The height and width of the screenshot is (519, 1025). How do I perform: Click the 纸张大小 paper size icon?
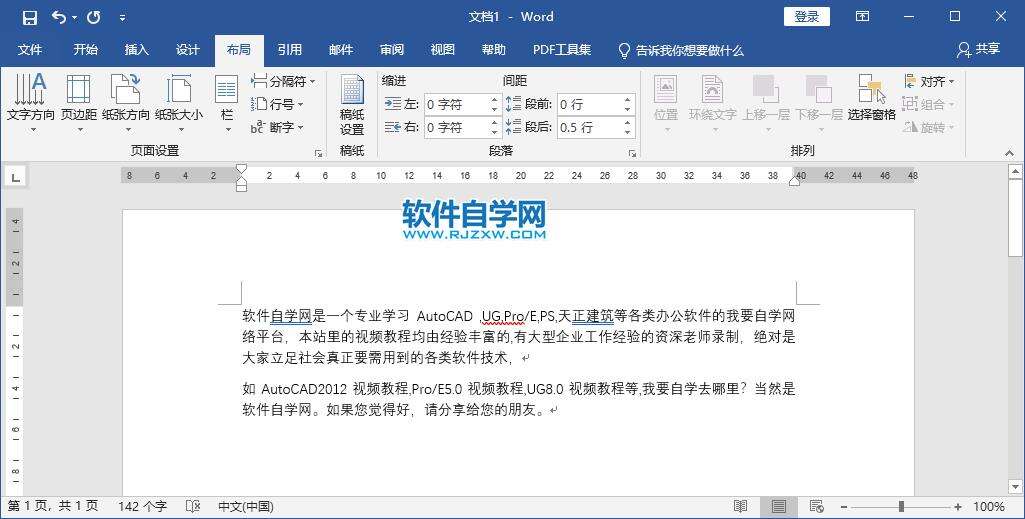coord(178,98)
